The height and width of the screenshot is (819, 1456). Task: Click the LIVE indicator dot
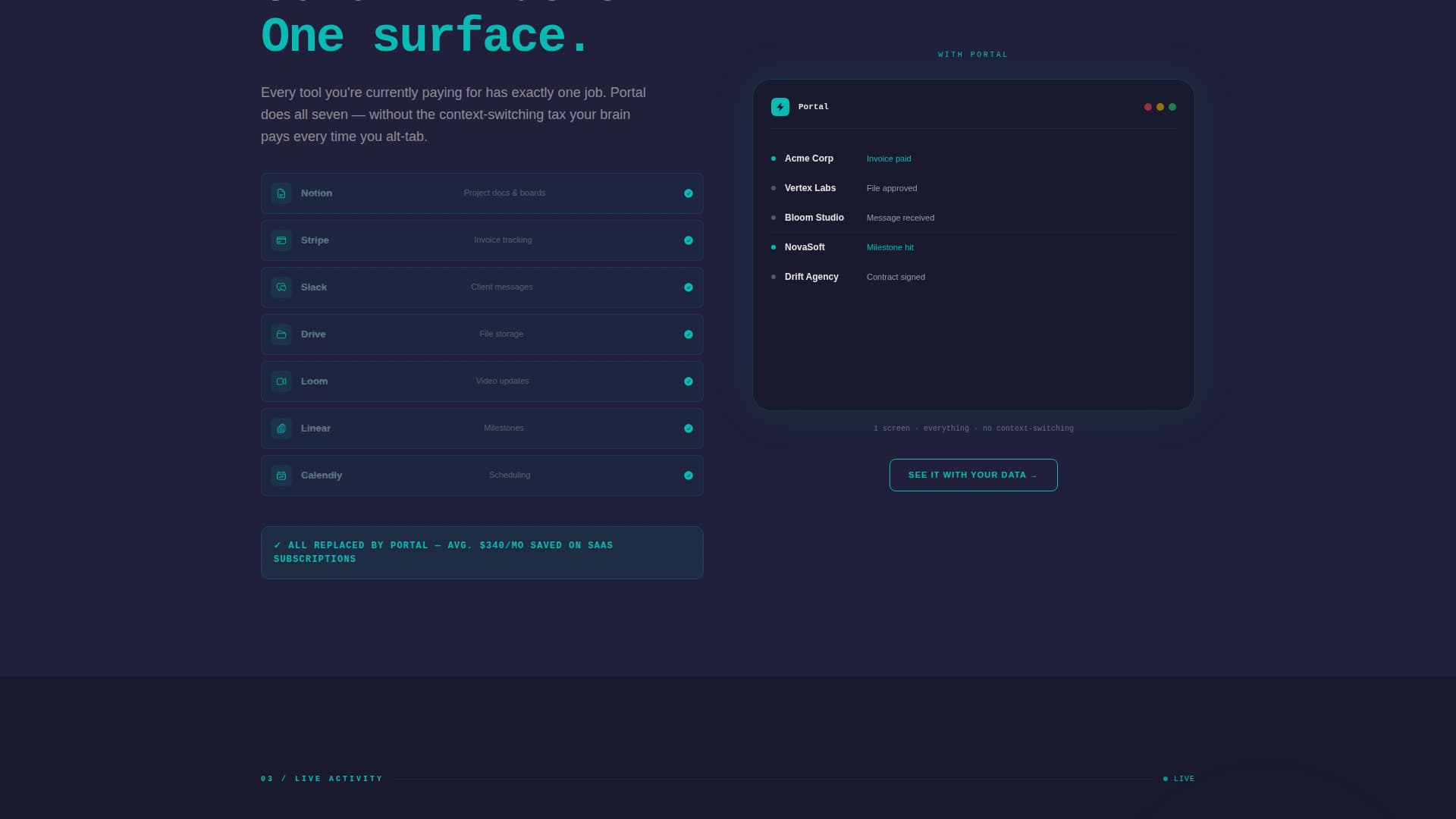click(x=1166, y=779)
